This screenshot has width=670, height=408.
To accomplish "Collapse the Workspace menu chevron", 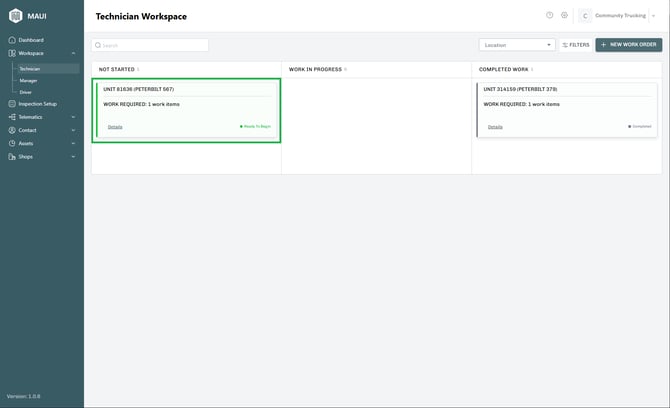I will pyautogui.click(x=73, y=53).
